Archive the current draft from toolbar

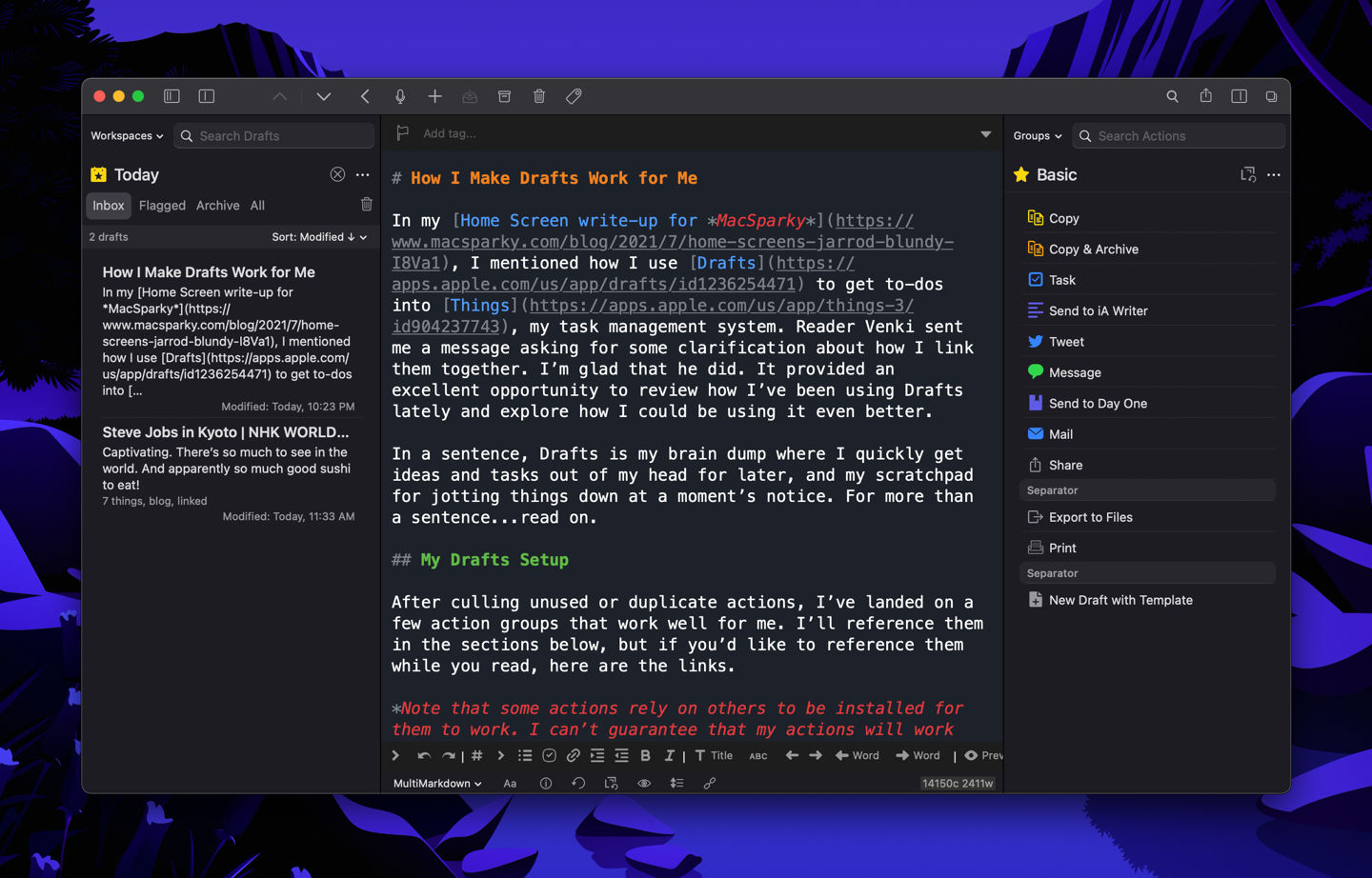click(504, 96)
